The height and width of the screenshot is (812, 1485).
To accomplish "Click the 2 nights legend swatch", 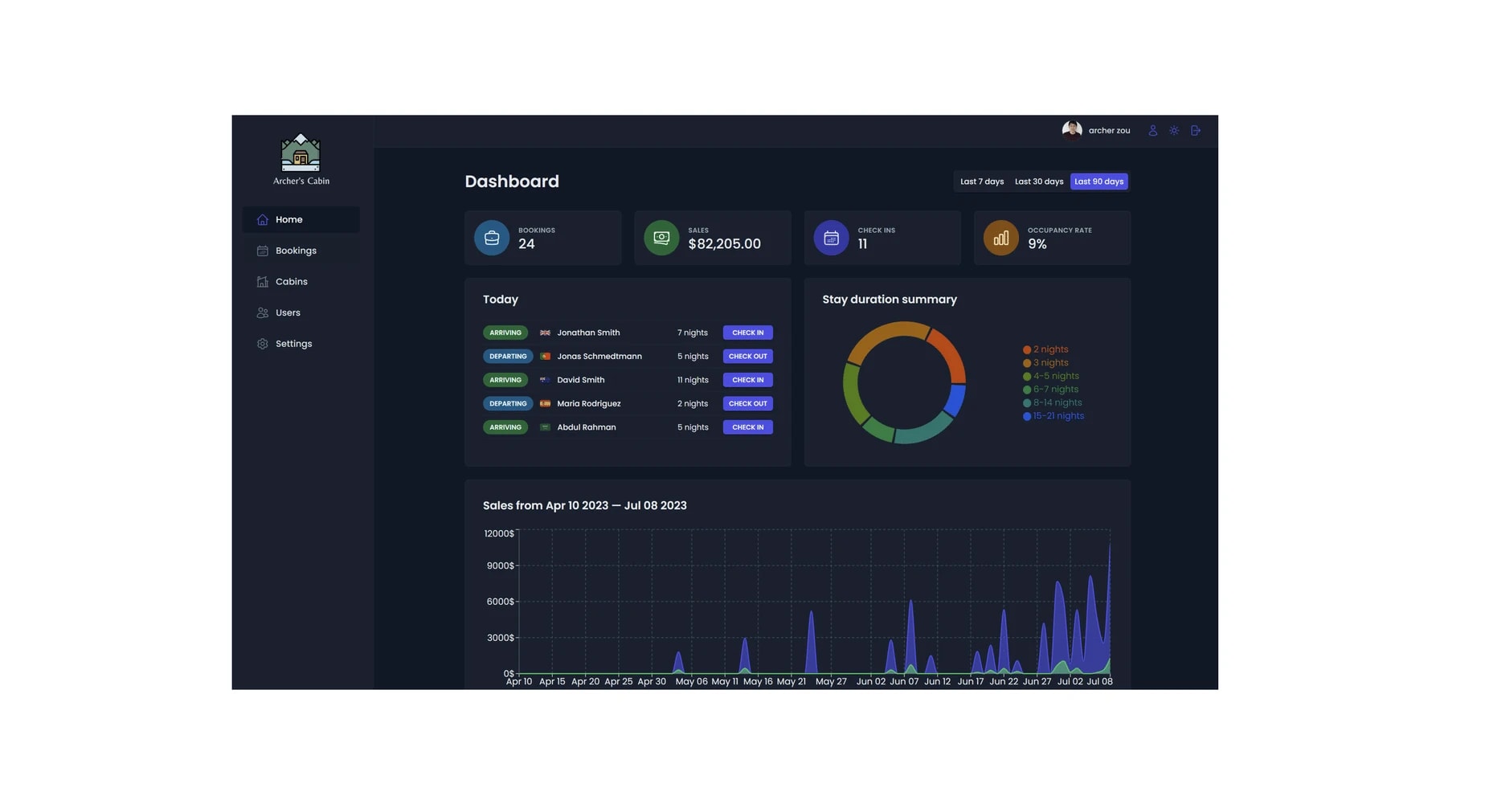I will (x=1027, y=350).
